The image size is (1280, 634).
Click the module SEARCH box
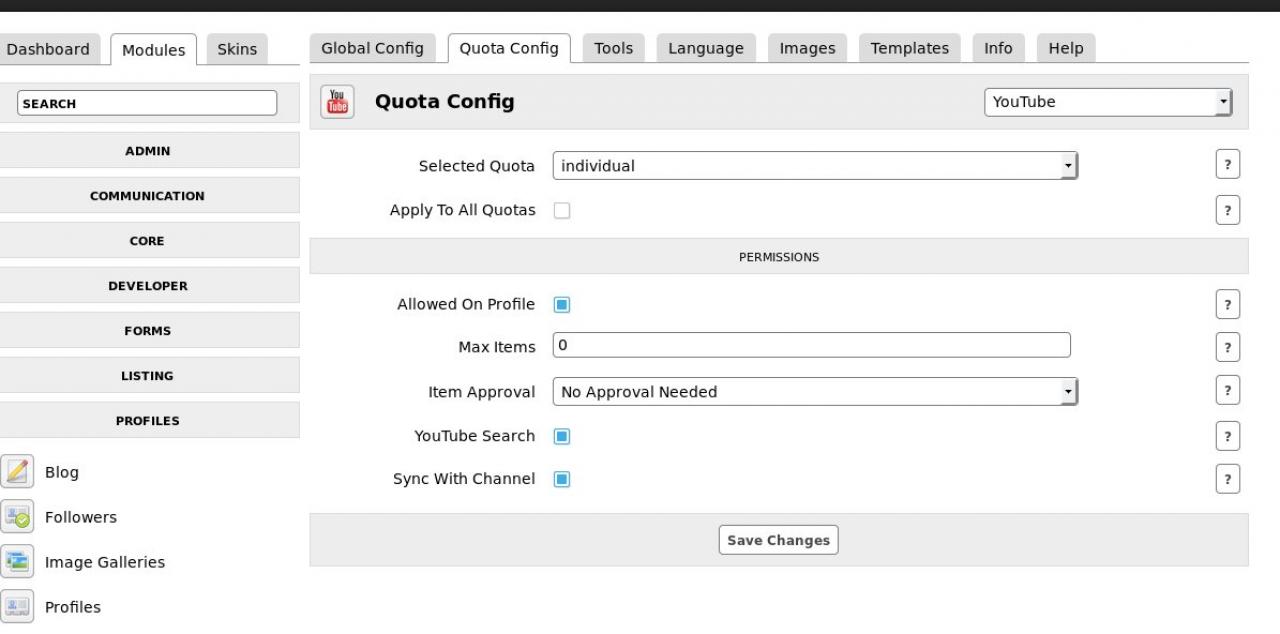tap(147, 103)
